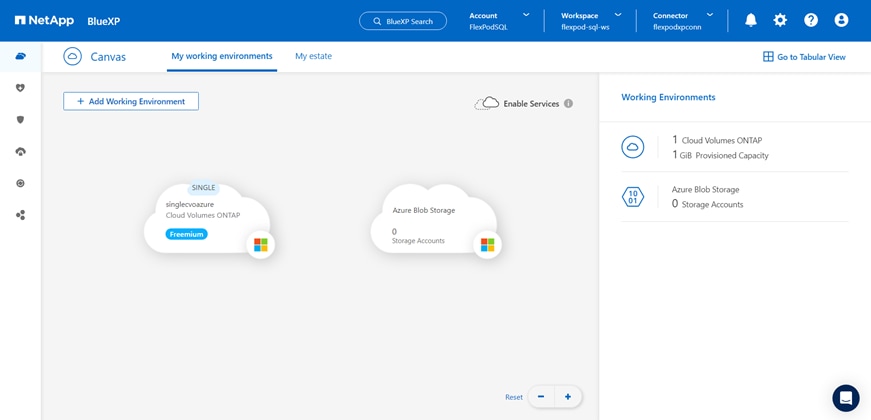Image resolution: width=871 pixels, height=420 pixels.
Task: Switch to My working environments tab
Action: tap(222, 56)
